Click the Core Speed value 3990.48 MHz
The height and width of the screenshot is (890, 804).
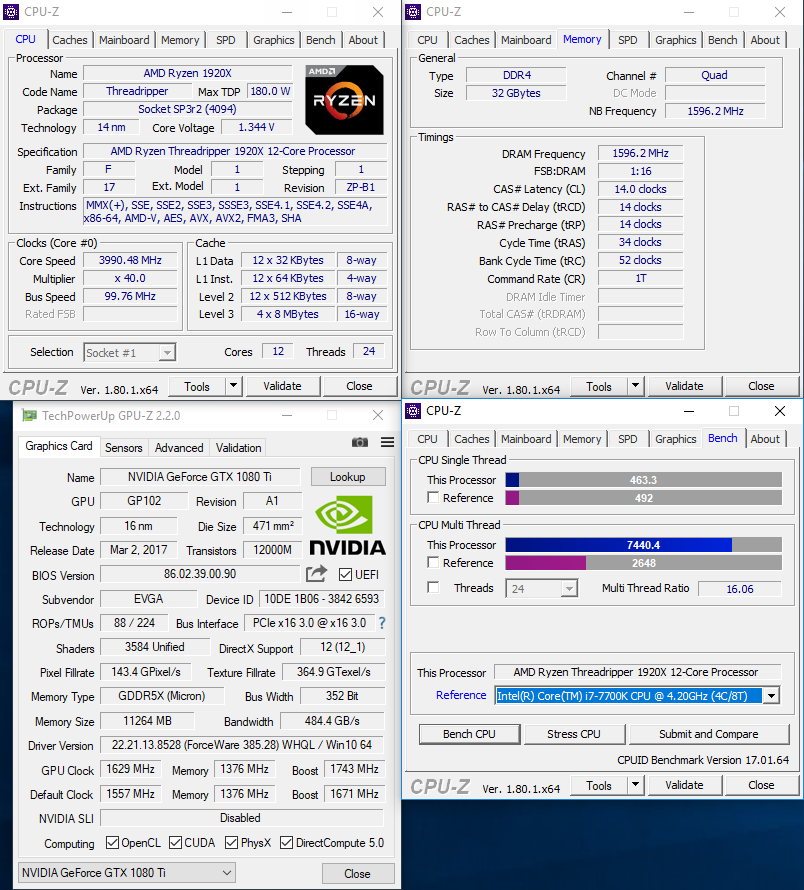click(x=130, y=260)
